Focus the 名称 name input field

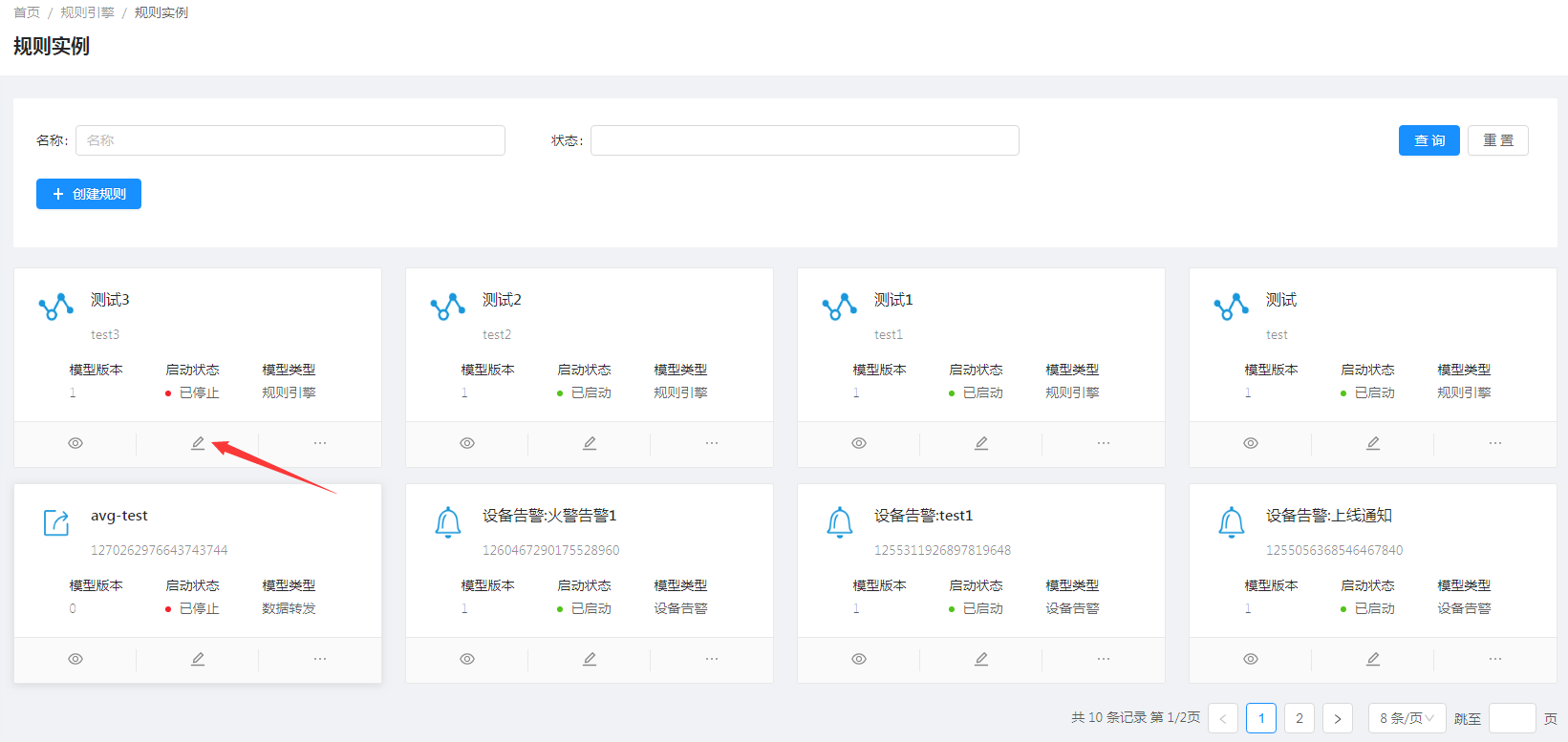pyautogui.click(x=290, y=140)
